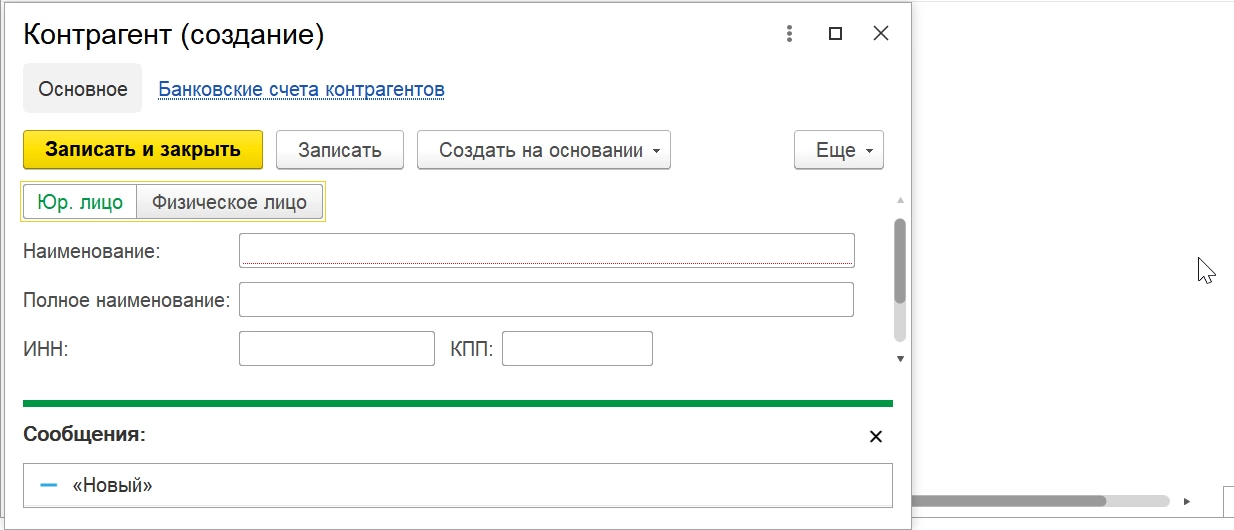Viewport: 1234px width, 530px height.
Task: Click the right horizontal scroll arrow
Action: tap(1187, 500)
